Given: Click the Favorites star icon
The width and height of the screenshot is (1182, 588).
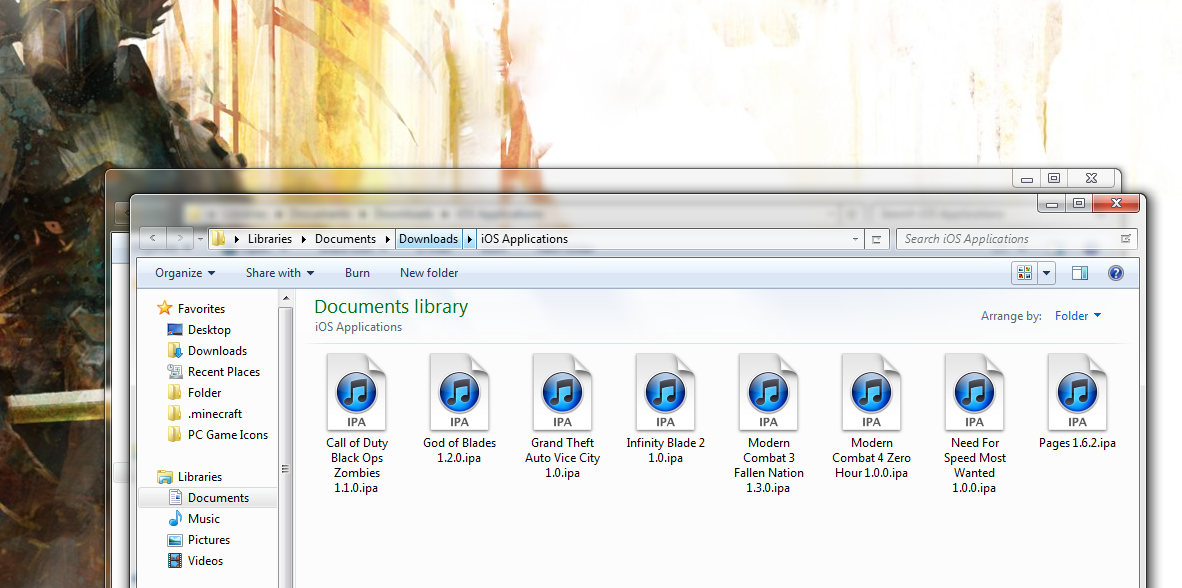Looking at the screenshot, I should click(x=164, y=308).
